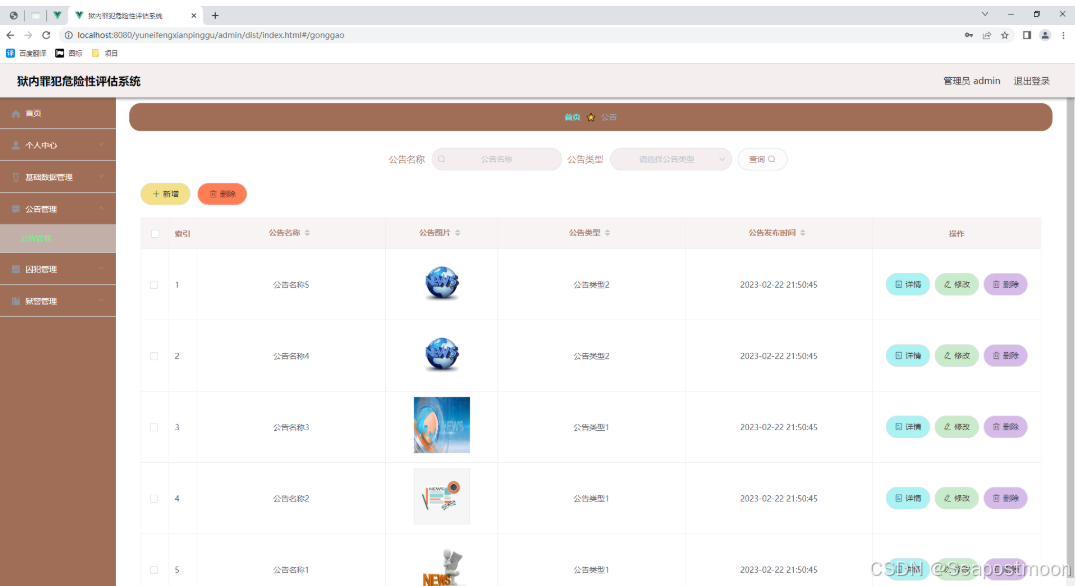The height and width of the screenshot is (586, 1075).
Task: Toggle the select-all checkbox in table header
Action: click(x=153, y=232)
